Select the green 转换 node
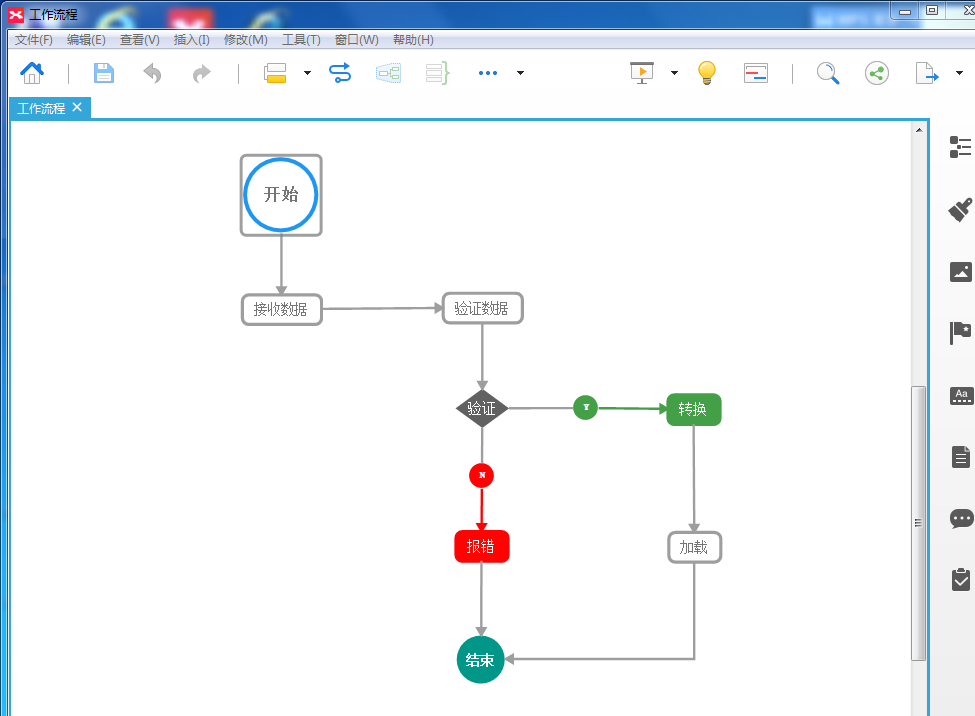Image resolution: width=975 pixels, height=716 pixels. [x=693, y=409]
